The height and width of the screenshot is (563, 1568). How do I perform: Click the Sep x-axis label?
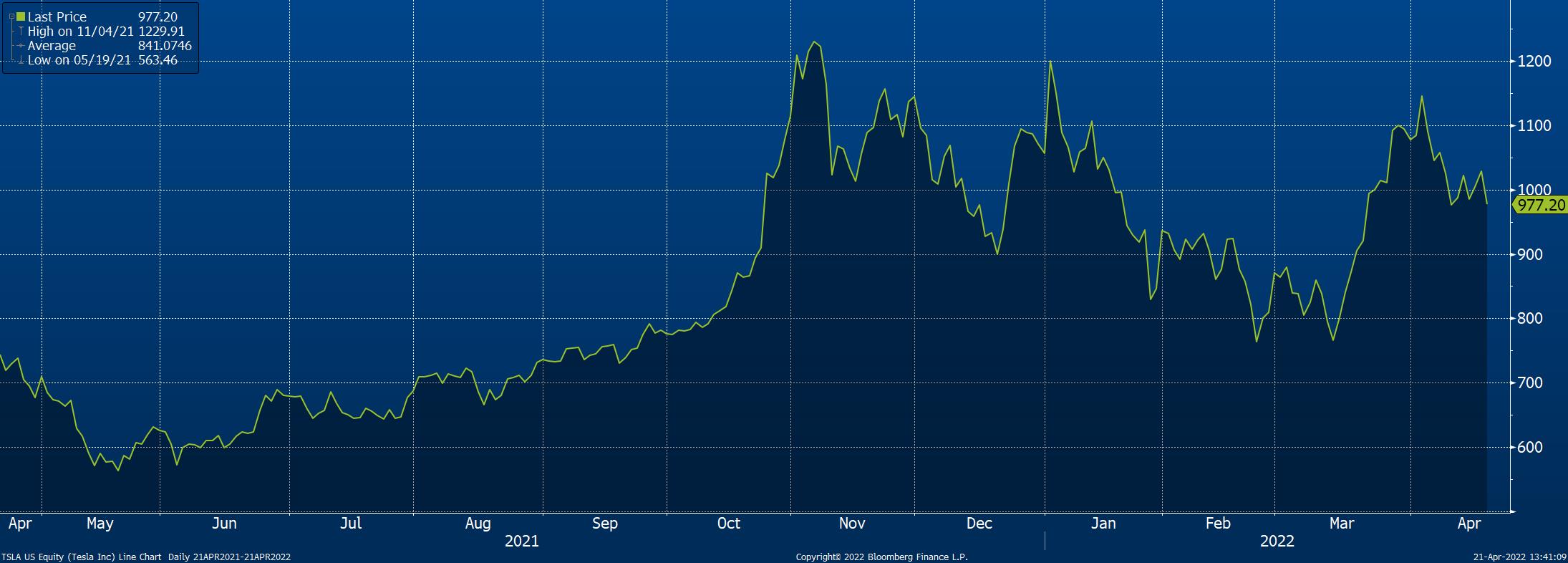click(x=605, y=524)
